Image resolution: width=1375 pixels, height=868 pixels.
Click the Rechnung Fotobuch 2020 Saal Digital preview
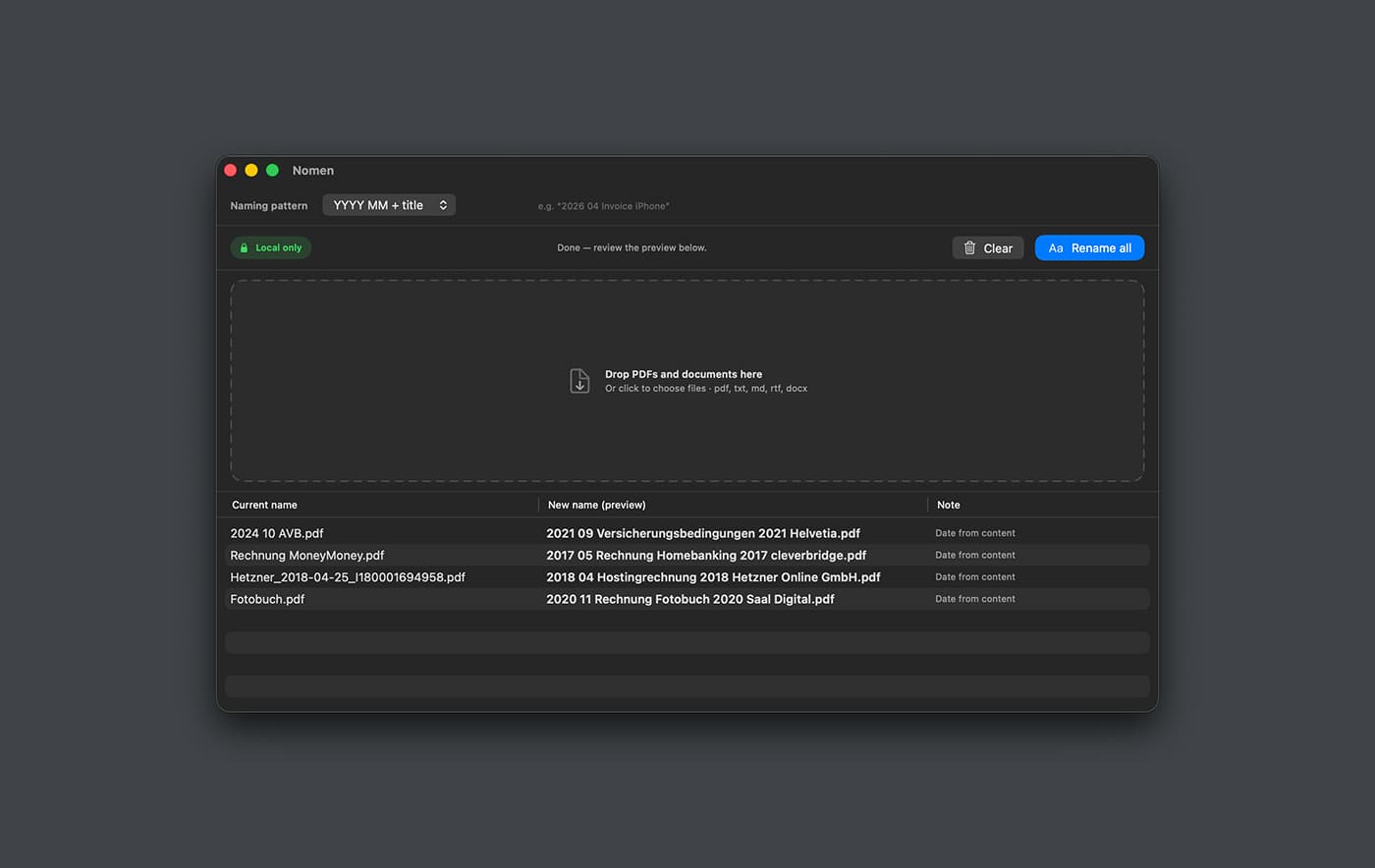click(689, 599)
